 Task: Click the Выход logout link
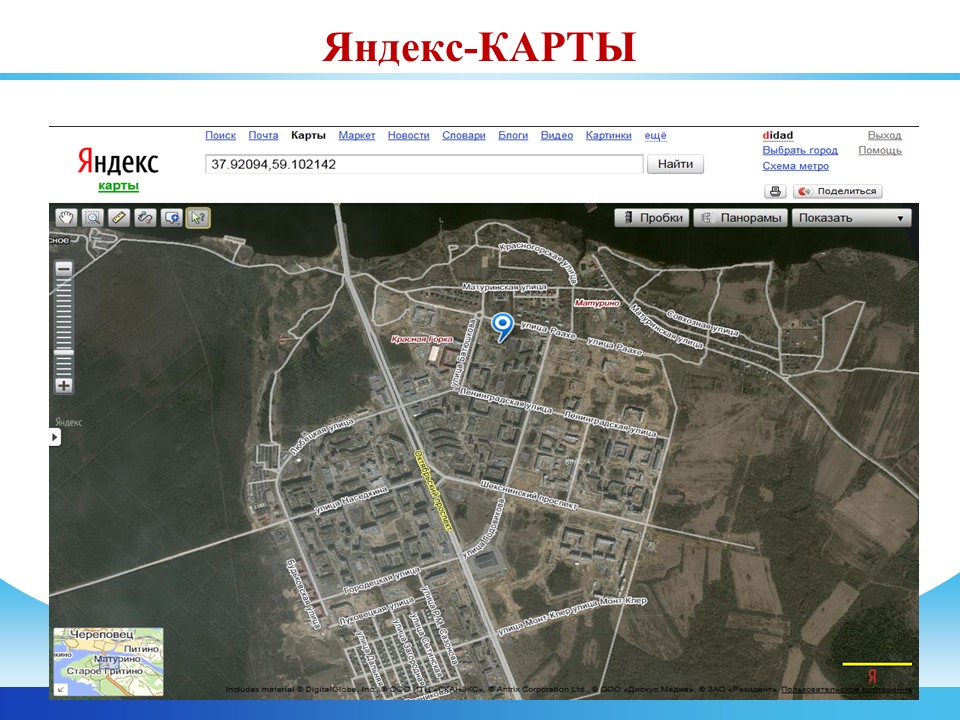tap(884, 135)
